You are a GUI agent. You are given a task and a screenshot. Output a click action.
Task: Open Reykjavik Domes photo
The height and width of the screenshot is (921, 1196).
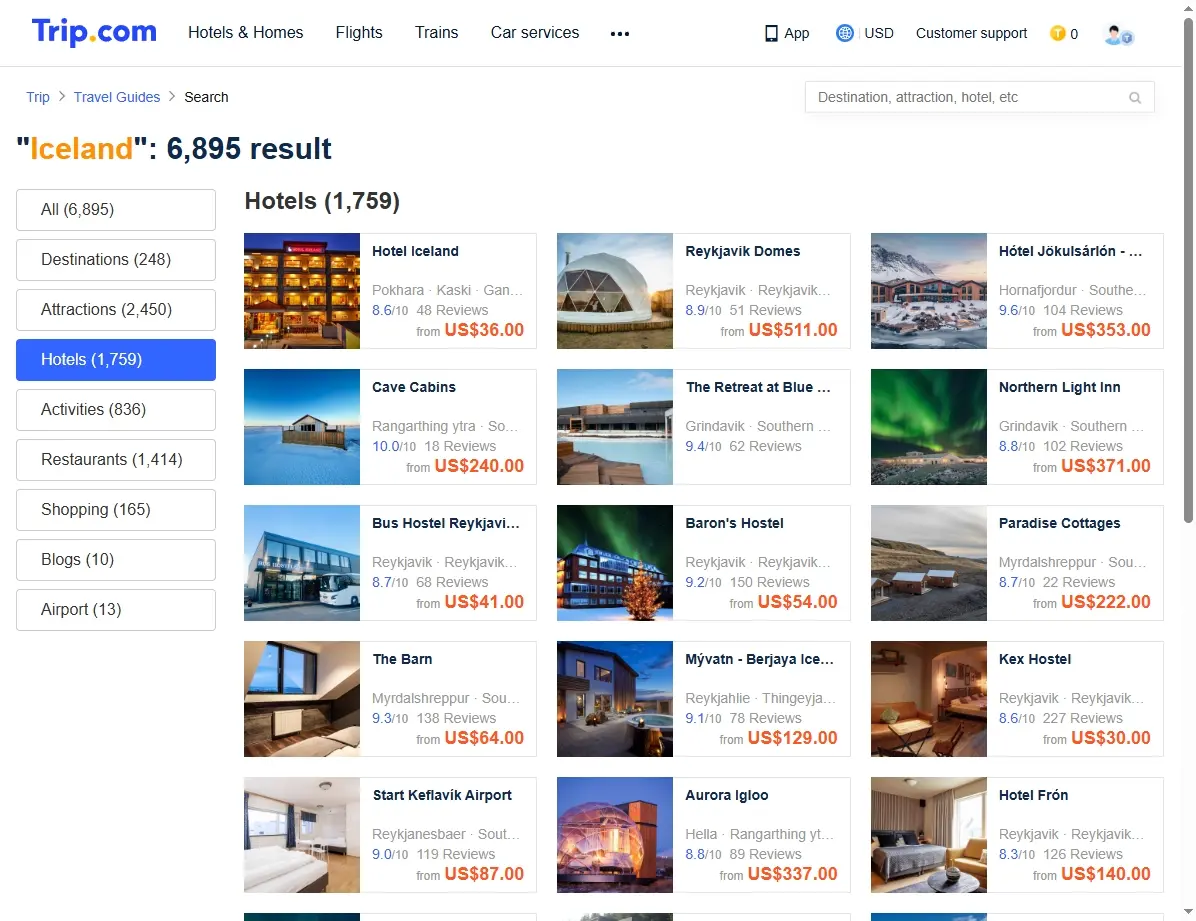tap(615, 291)
